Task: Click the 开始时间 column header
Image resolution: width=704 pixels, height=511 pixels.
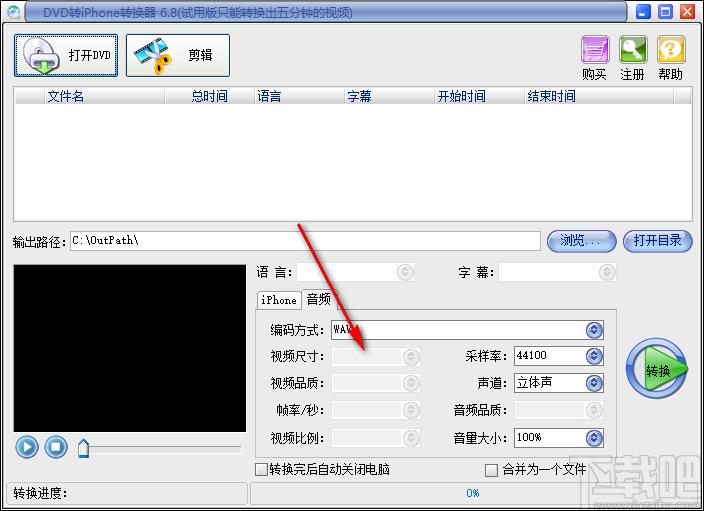Action: 480,96
